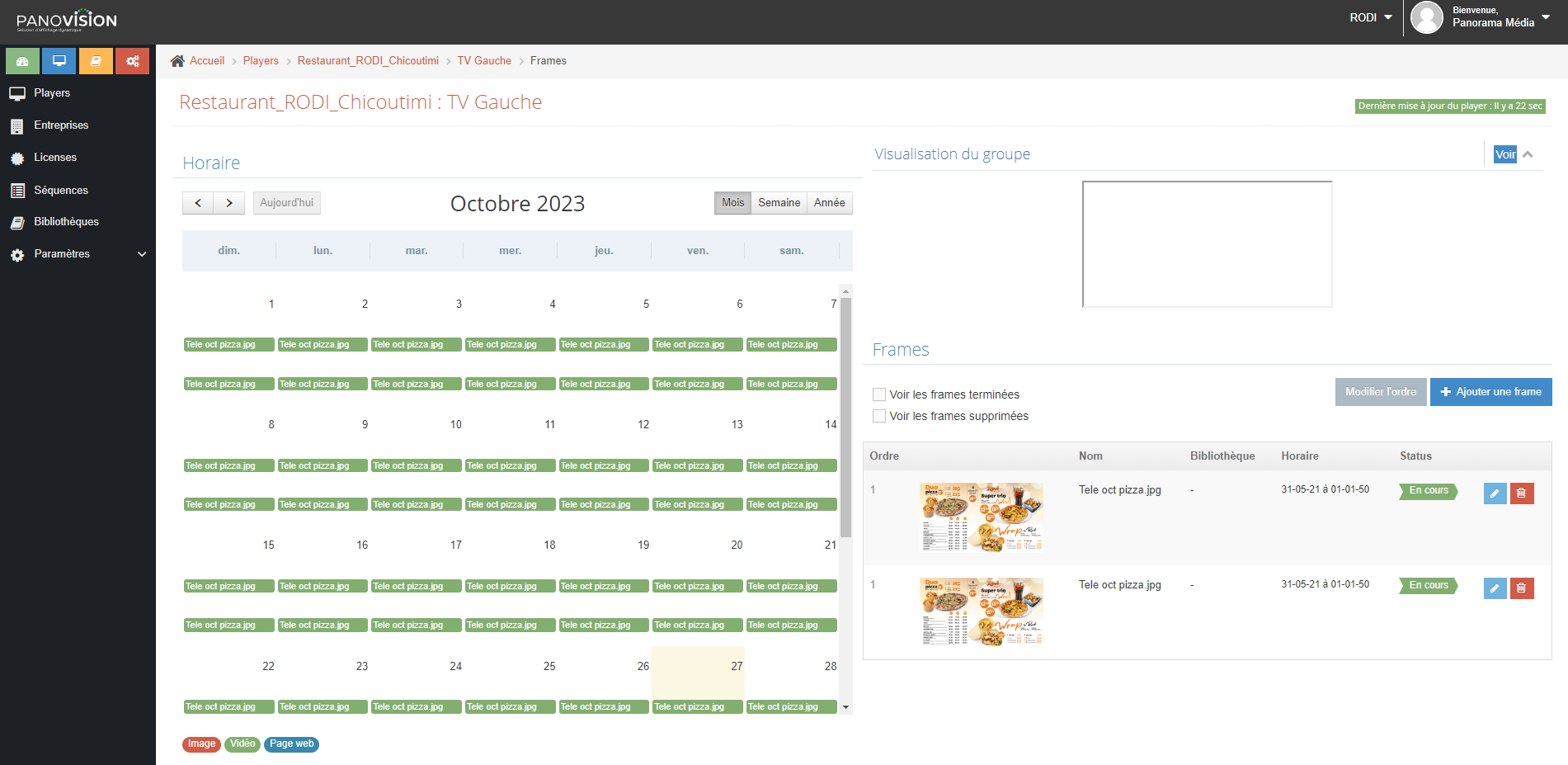The width and height of the screenshot is (1568, 765).
Task: Click the red Image legend tag
Action: [201, 744]
